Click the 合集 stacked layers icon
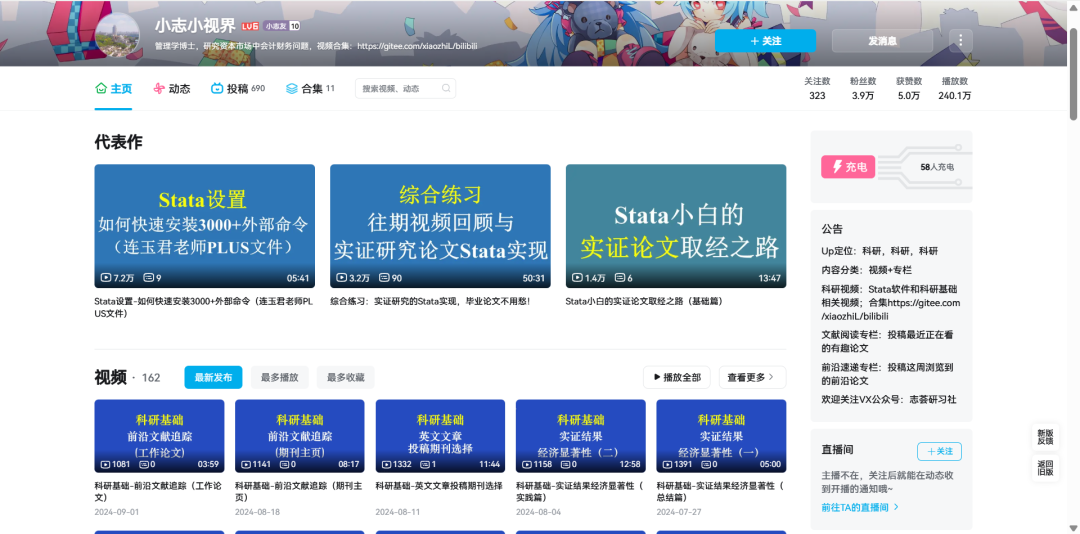This screenshot has width=1080, height=534. click(292, 88)
